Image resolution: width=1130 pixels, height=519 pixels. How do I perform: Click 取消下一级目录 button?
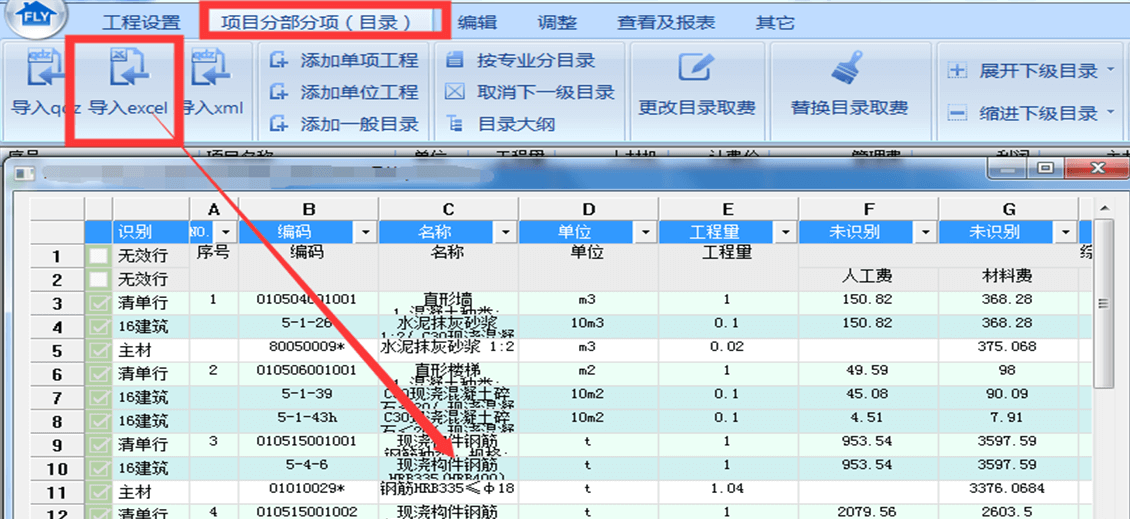[x=530, y=92]
